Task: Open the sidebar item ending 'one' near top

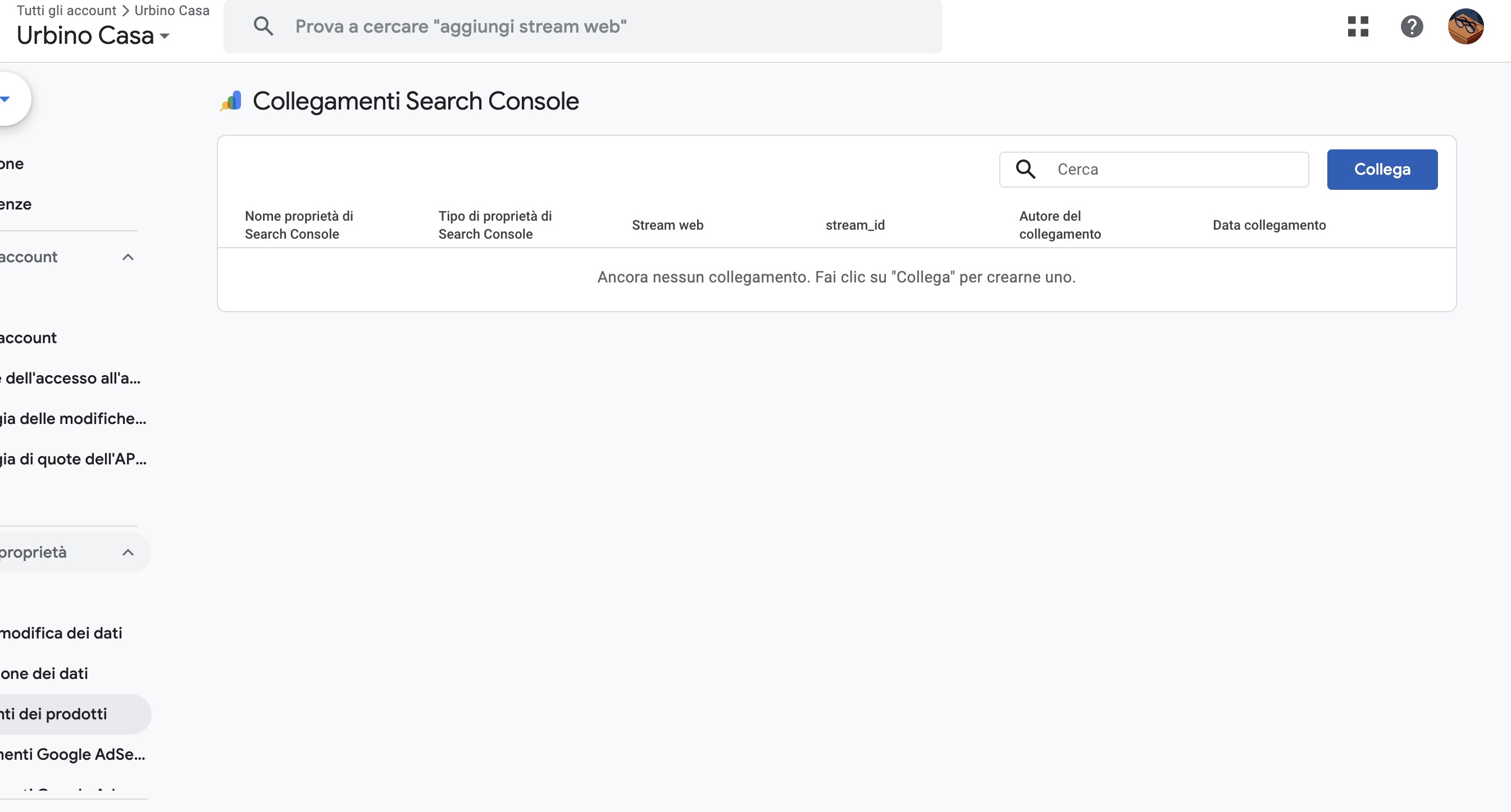Action: pos(12,164)
